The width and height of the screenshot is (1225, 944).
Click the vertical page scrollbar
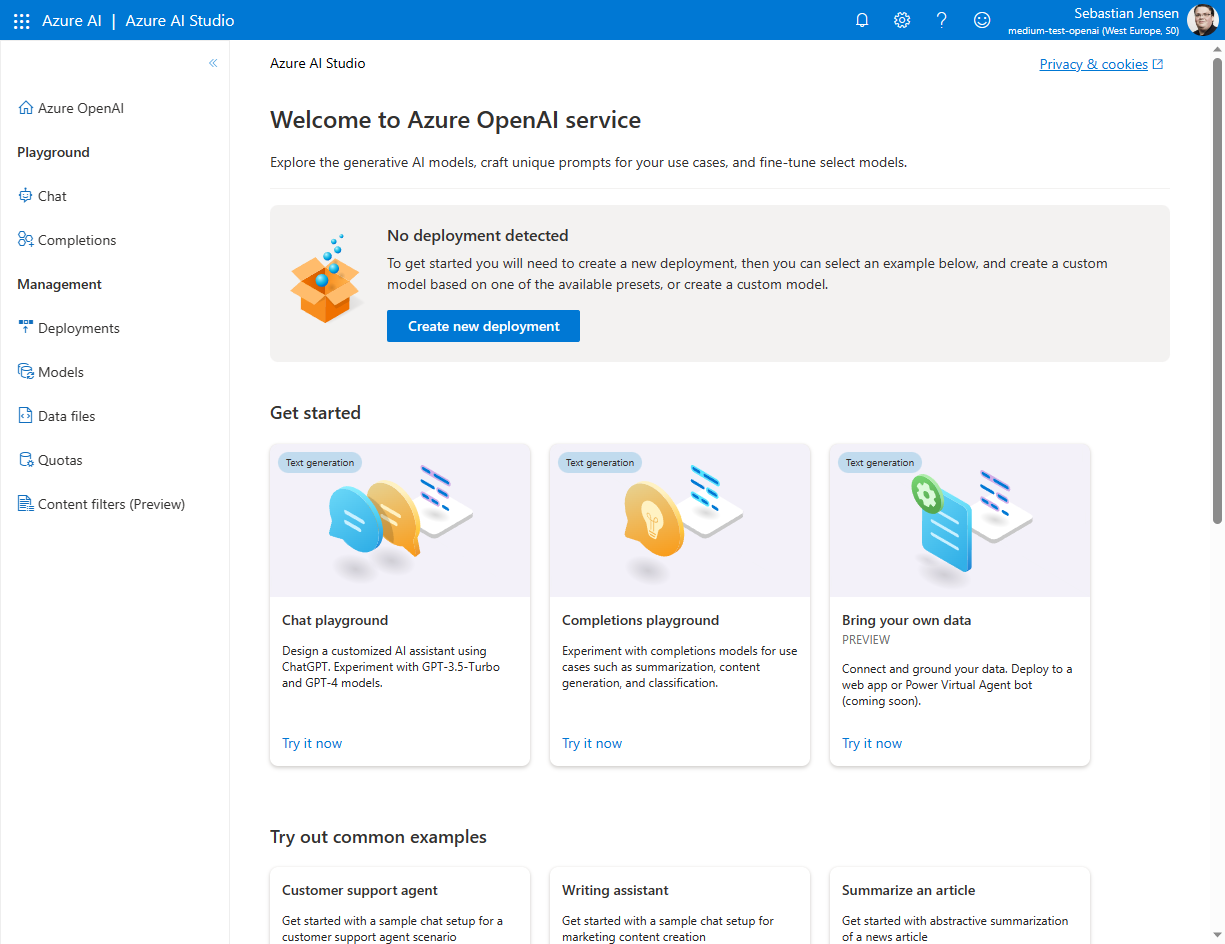pos(1217,300)
